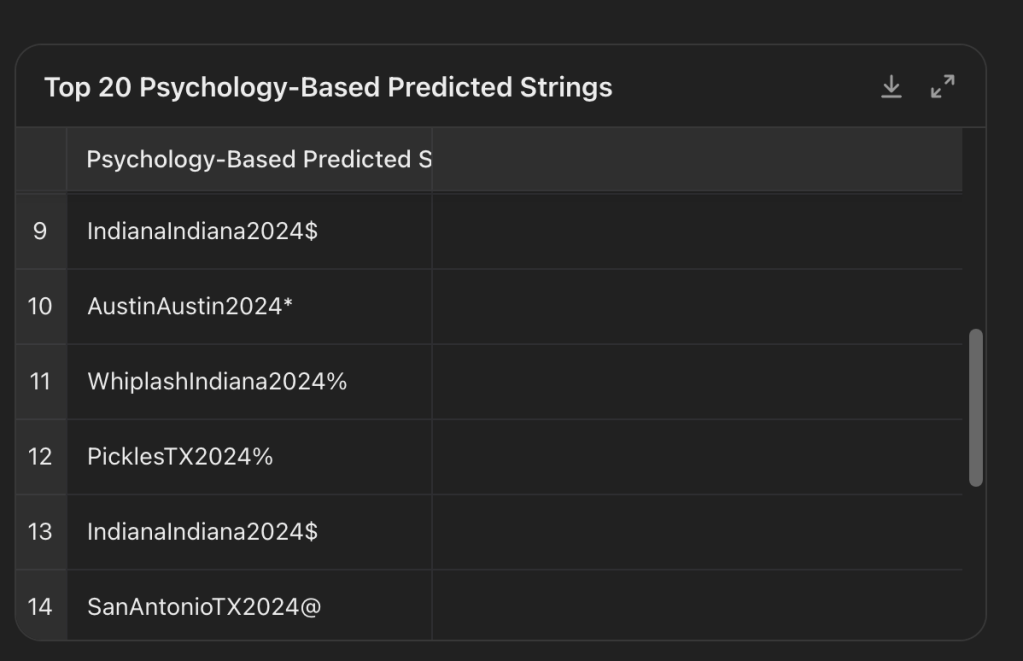Select the PicklesTX2024% cell

point(180,456)
